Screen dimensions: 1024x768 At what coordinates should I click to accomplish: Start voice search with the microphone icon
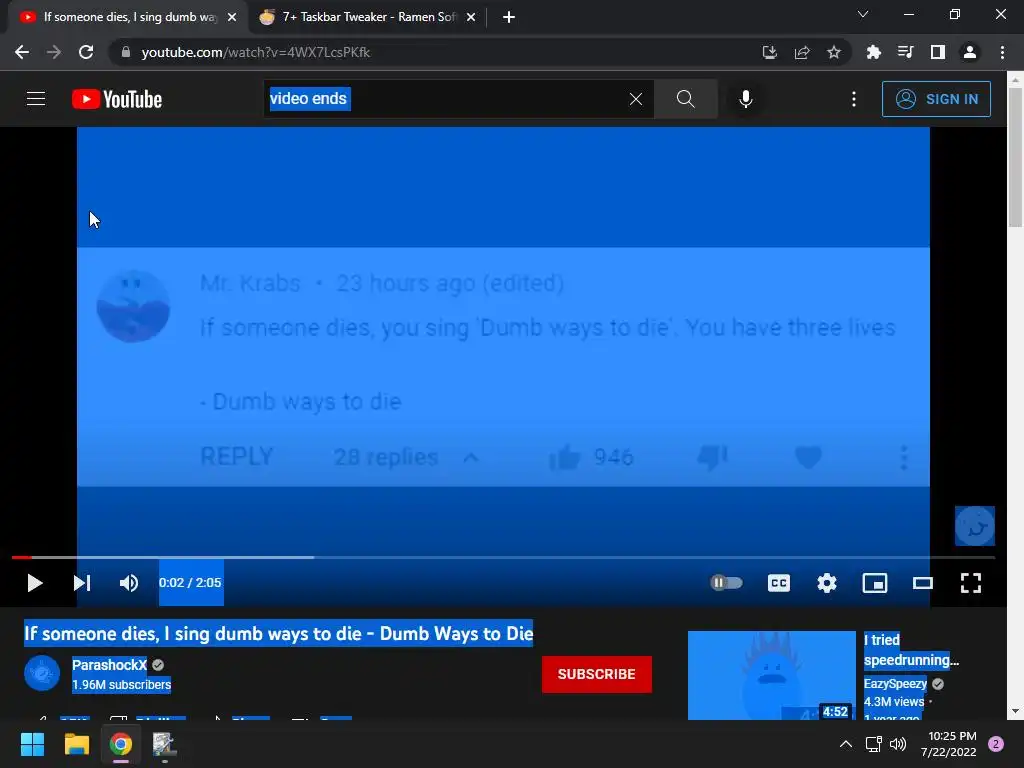(x=745, y=99)
